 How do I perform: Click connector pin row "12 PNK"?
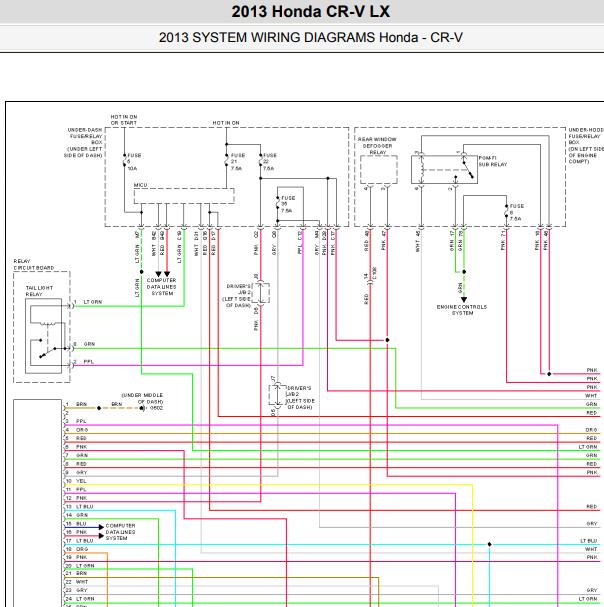tap(76, 498)
